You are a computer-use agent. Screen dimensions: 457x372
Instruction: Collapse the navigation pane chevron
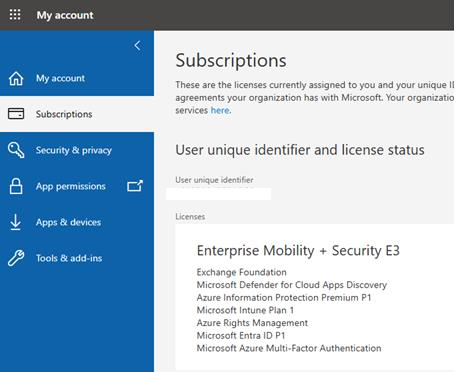137,45
